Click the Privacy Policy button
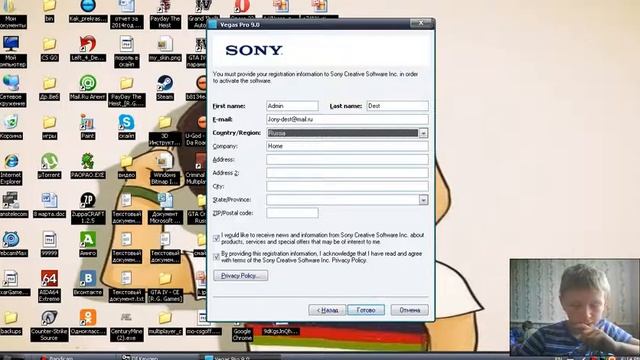This screenshot has width=640, height=360. pyautogui.click(x=240, y=276)
